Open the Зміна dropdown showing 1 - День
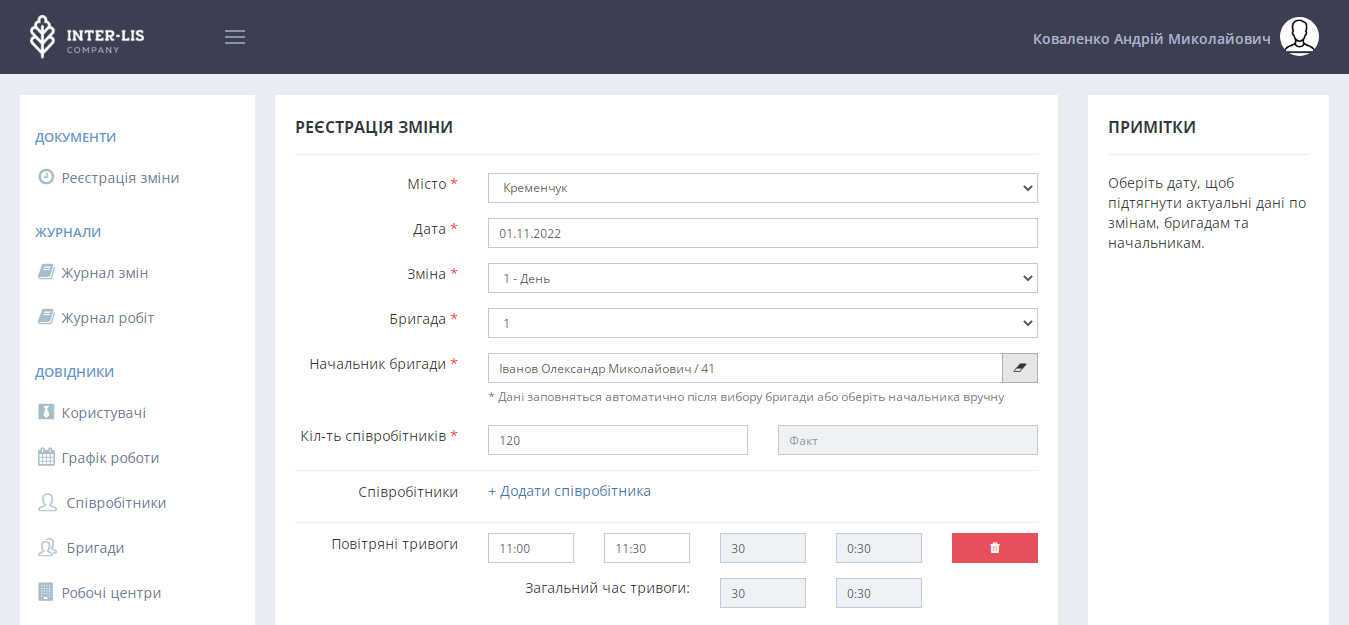Viewport: 1349px width, 625px height. (762, 278)
